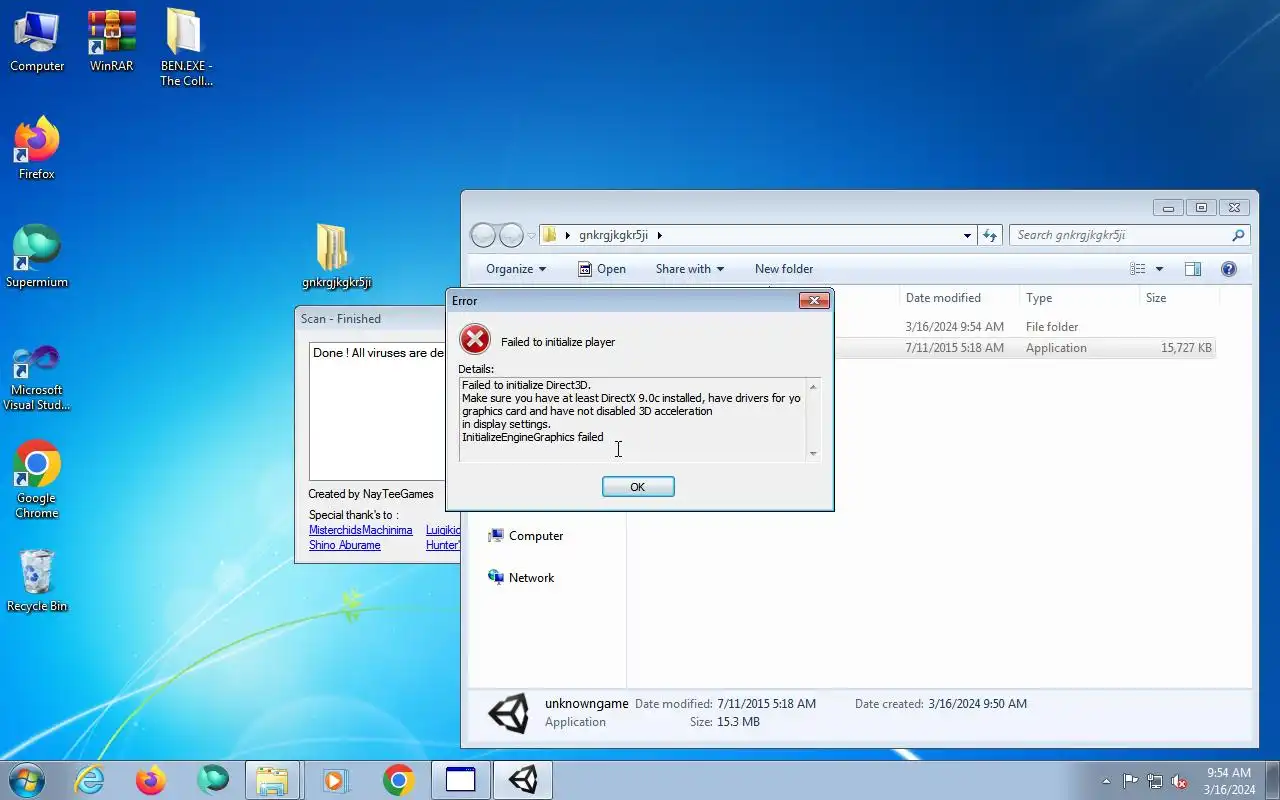Click the Show desktop strip
Viewport: 1280px width, 800px height.
(1272, 780)
